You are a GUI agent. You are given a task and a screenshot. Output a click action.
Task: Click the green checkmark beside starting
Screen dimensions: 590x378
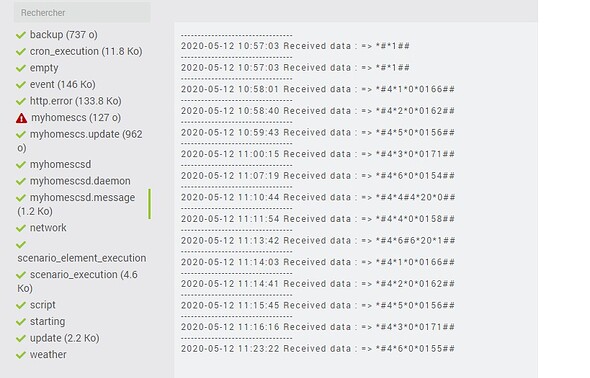[21, 322]
